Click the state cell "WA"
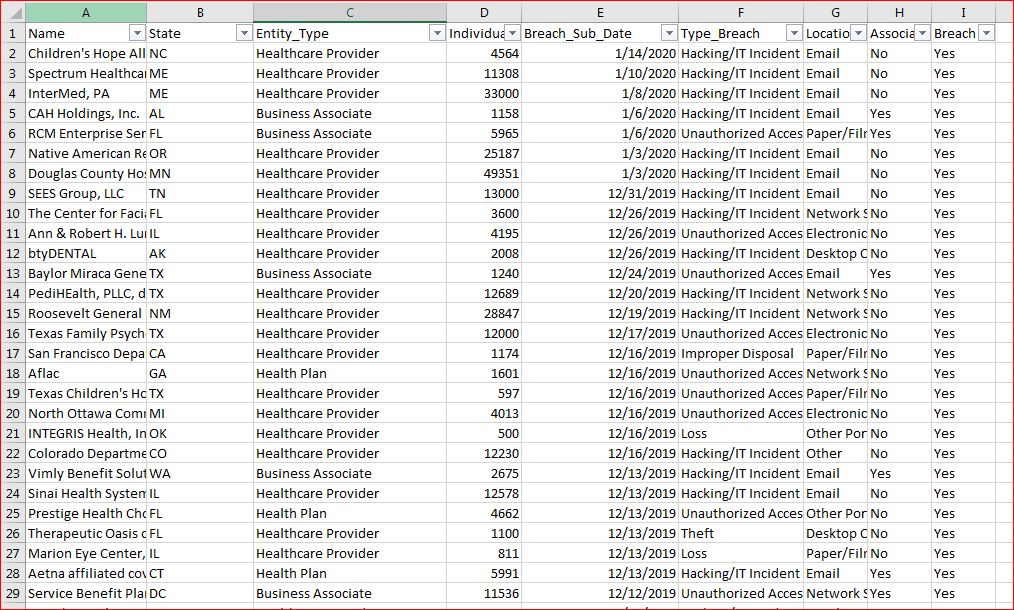 point(200,473)
